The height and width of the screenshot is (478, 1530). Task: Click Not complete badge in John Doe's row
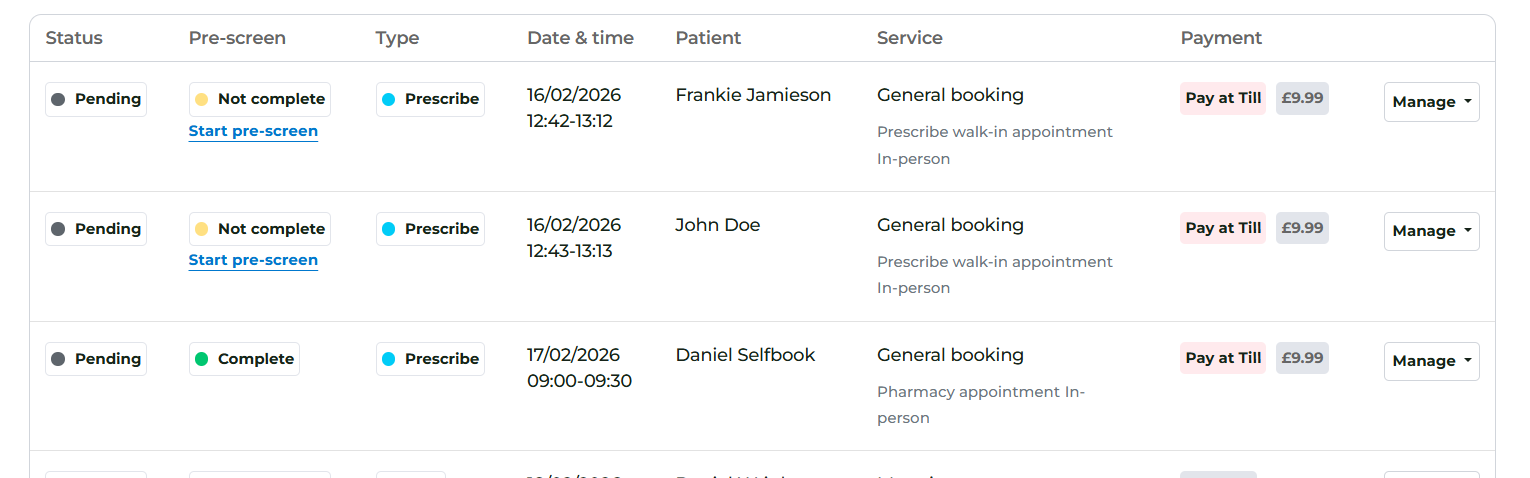tap(259, 229)
